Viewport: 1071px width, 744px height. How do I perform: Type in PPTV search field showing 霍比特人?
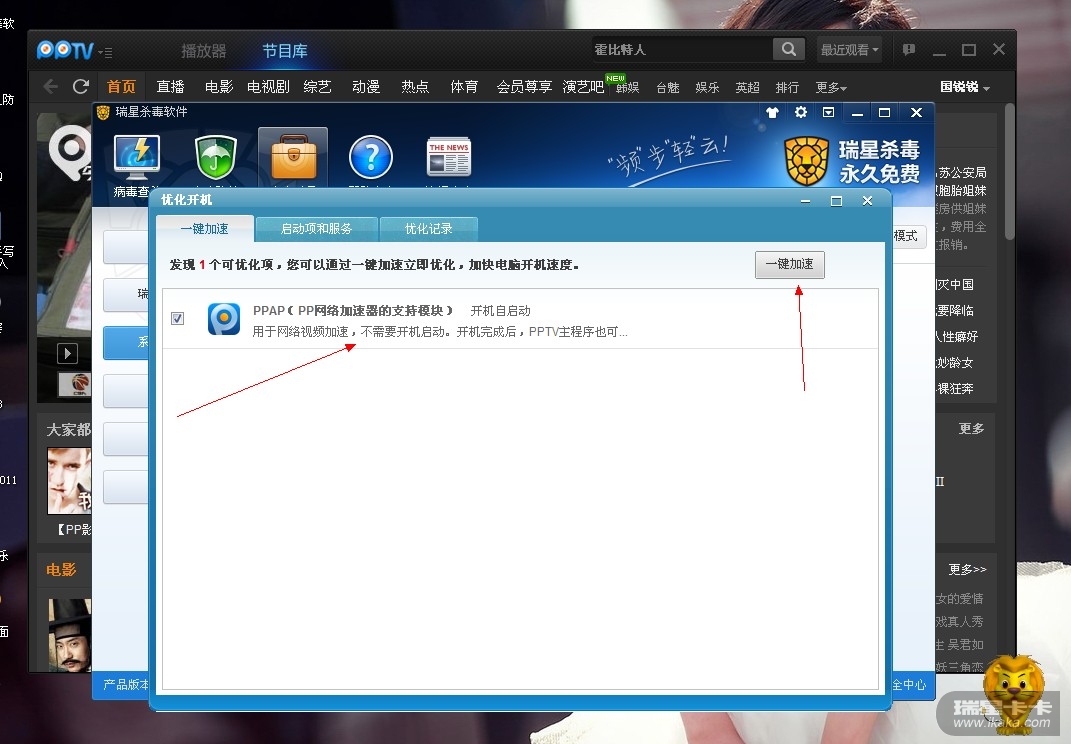682,49
